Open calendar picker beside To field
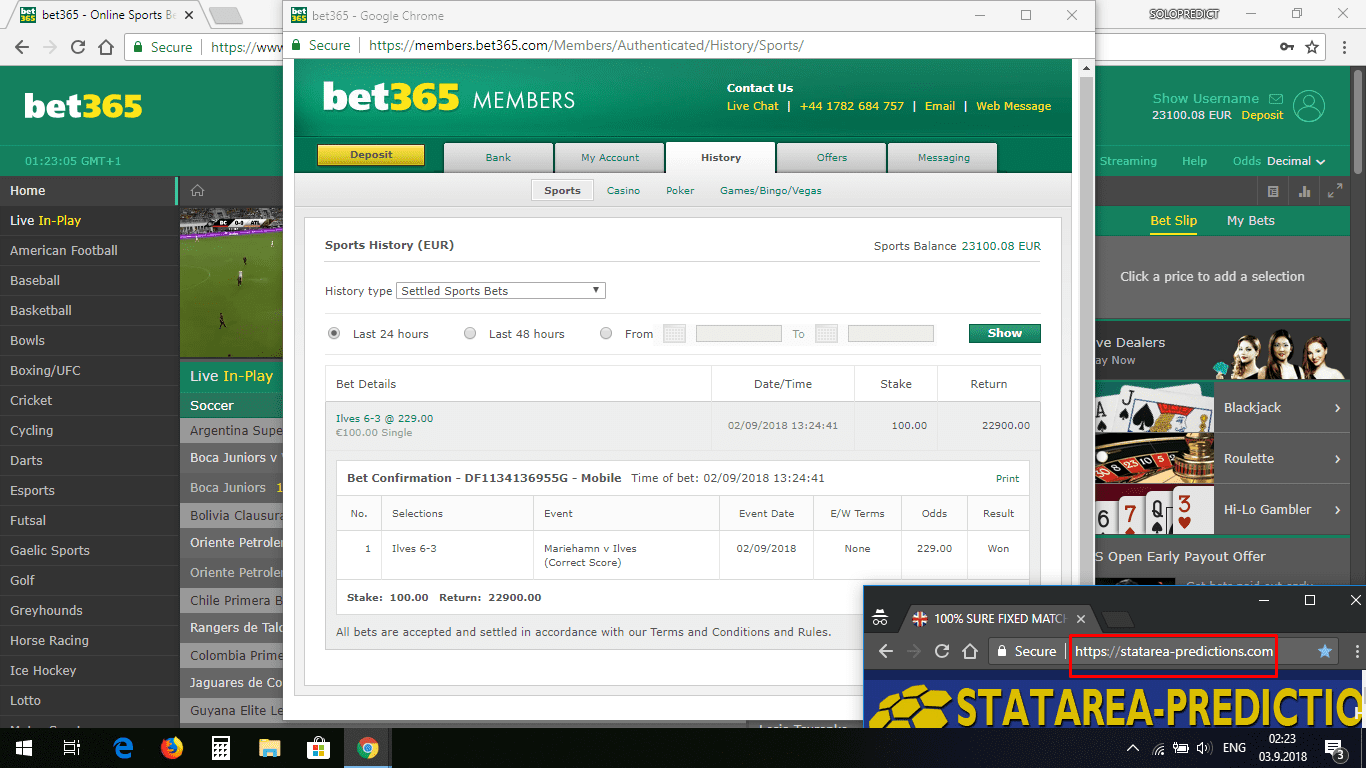This screenshot has height=768, width=1366. pos(826,334)
